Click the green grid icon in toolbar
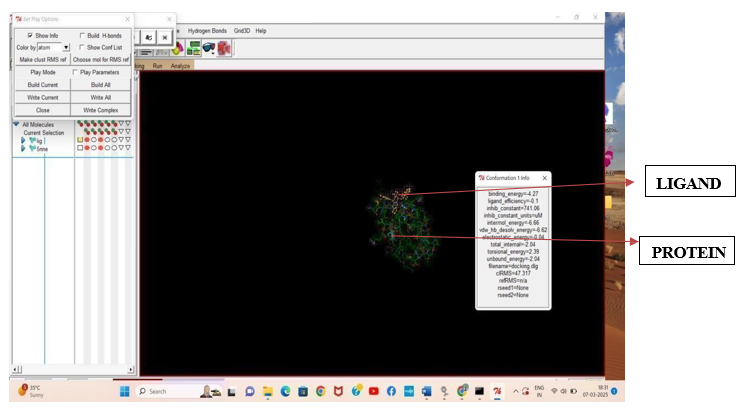Screen dimensions: 738x408 [193, 48]
